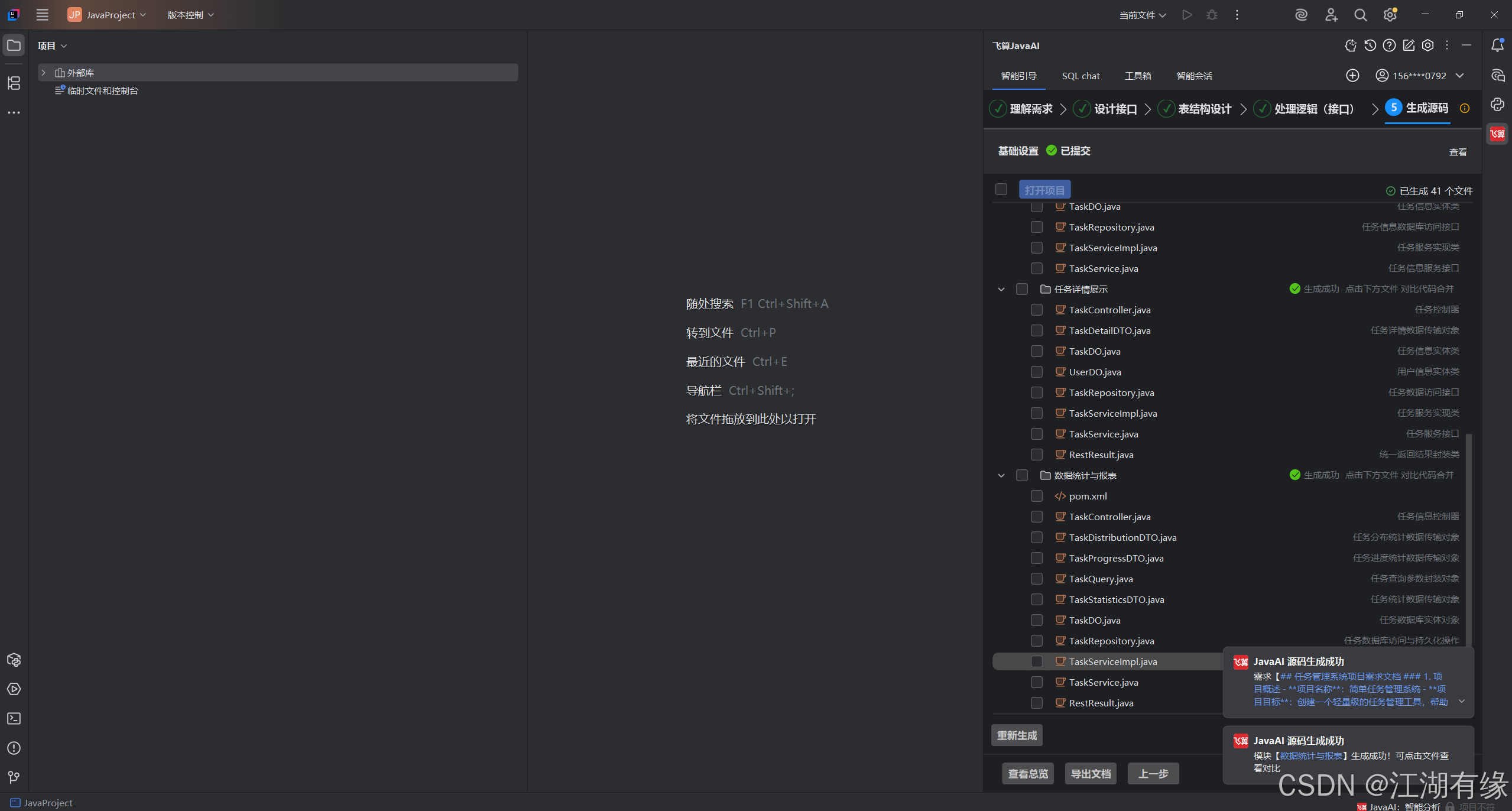The image size is (1512, 811).
Task: Check TaskQuery.java checkbox
Action: click(x=1037, y=579)
